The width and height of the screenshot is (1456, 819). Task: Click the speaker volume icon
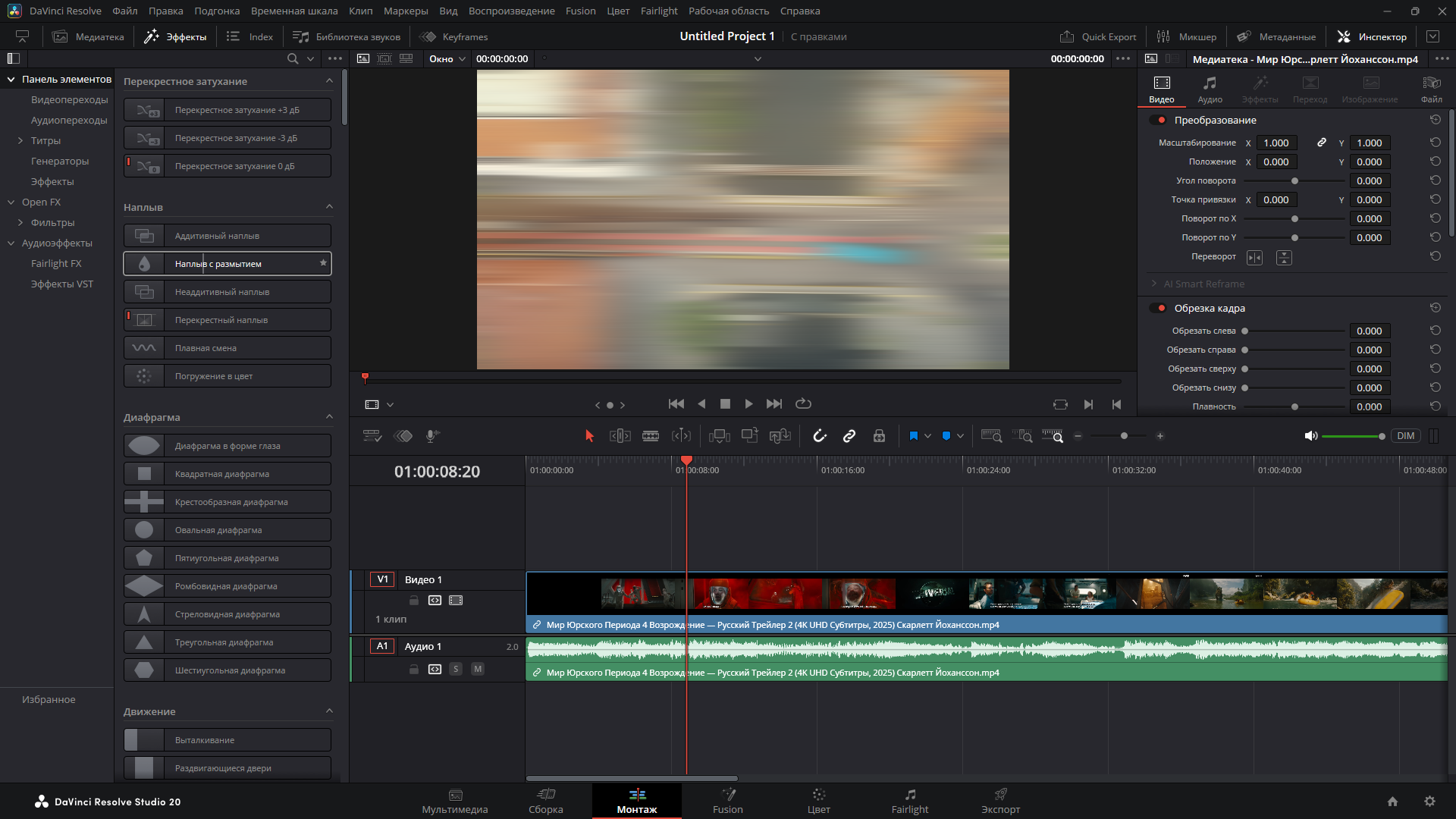point(1310,436)
